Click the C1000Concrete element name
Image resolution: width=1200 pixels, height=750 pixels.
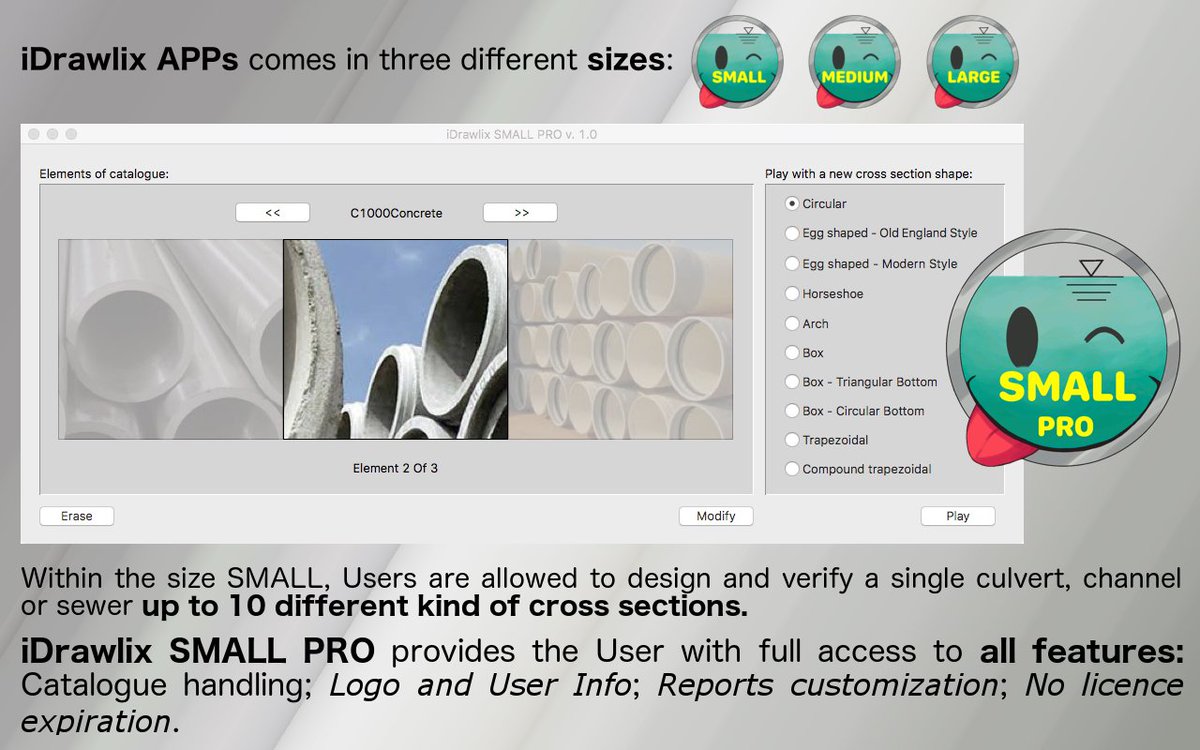(396, 213)
